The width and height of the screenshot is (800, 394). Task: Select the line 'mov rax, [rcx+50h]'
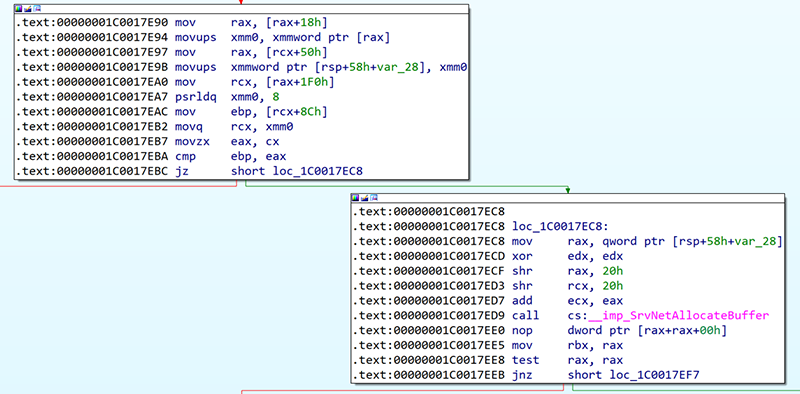coord(171,52)
